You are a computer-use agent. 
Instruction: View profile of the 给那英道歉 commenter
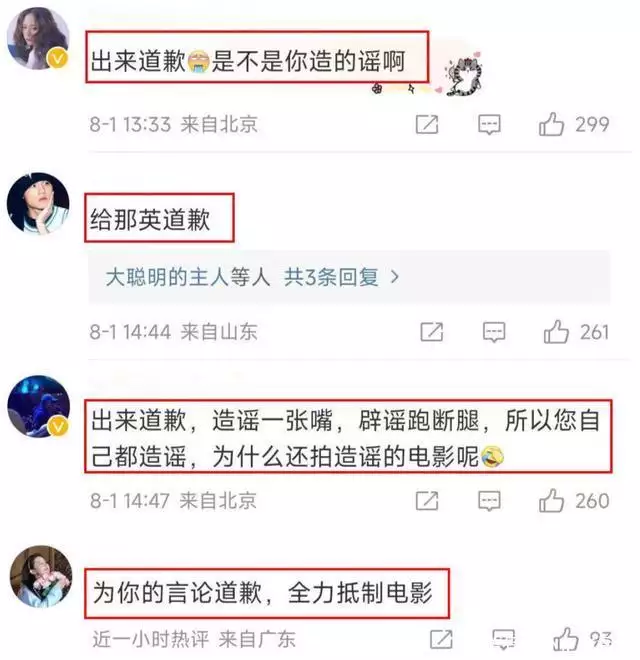[38, 203]
